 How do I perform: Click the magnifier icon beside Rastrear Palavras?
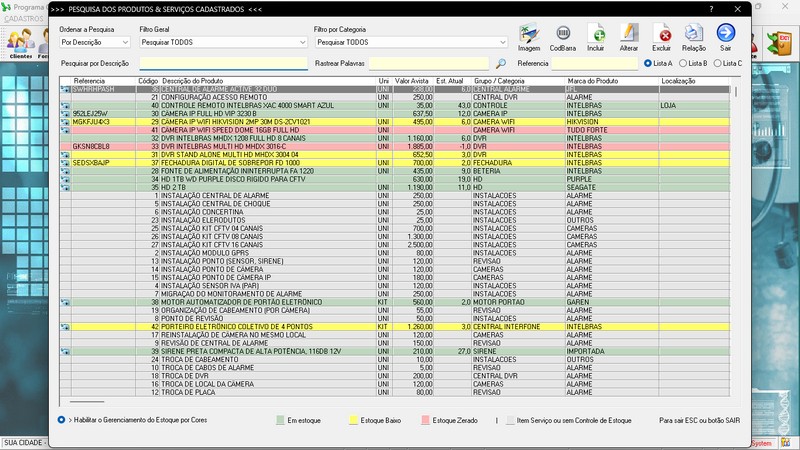[501, 64]
